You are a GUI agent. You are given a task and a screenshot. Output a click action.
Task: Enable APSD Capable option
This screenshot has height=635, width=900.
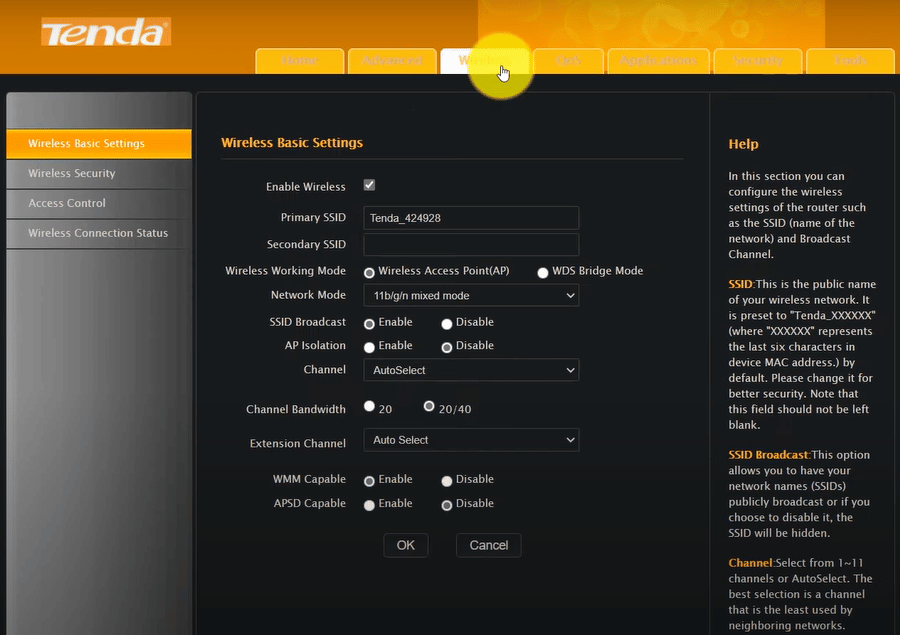coord(369,505)
